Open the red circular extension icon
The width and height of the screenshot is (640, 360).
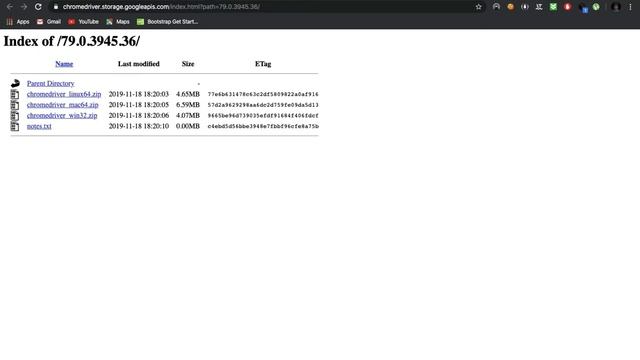[x=567, y=7]
